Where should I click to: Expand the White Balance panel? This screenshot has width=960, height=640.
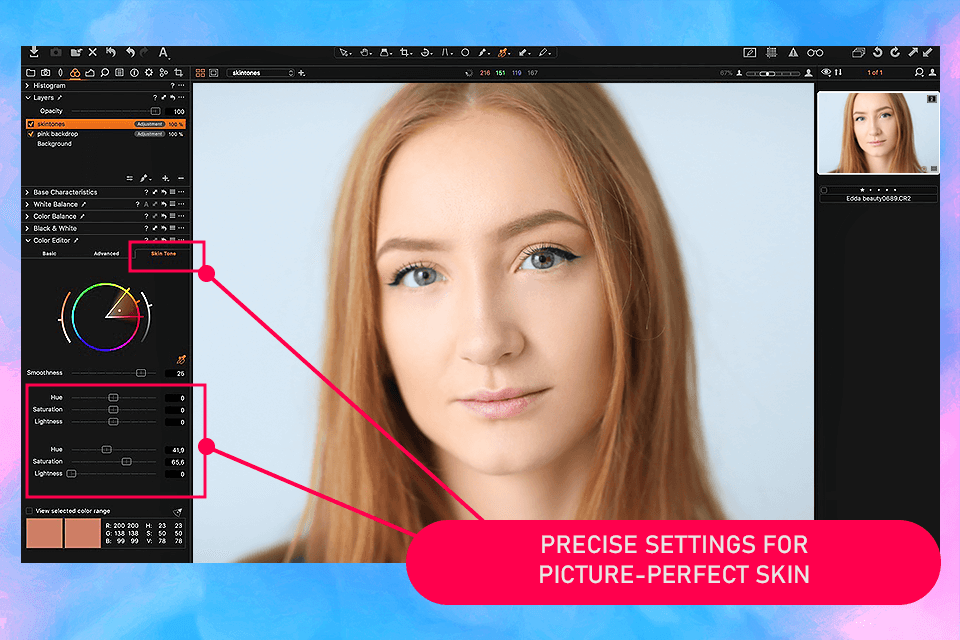pyautogui.click(x=28, y=204)
